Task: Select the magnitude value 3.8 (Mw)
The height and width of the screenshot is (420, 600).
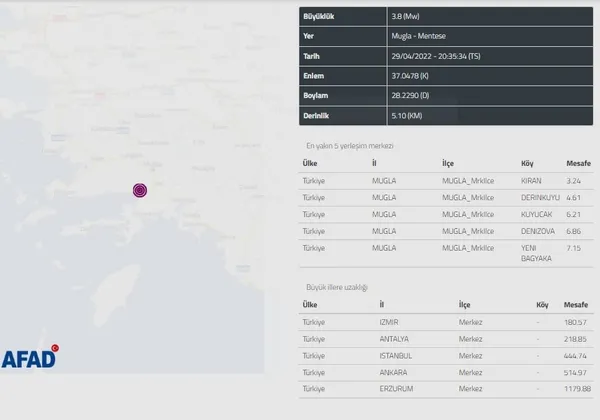Action: coord(405,16)
